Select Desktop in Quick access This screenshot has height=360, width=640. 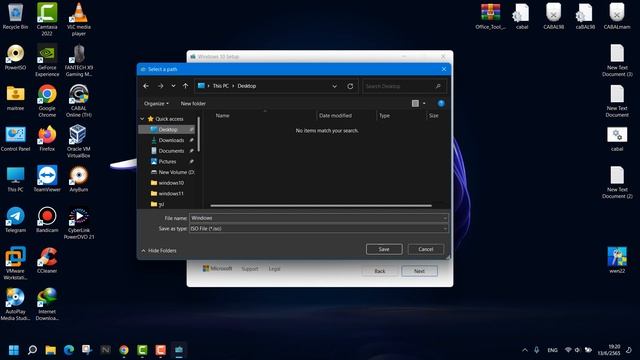(167, 129)
